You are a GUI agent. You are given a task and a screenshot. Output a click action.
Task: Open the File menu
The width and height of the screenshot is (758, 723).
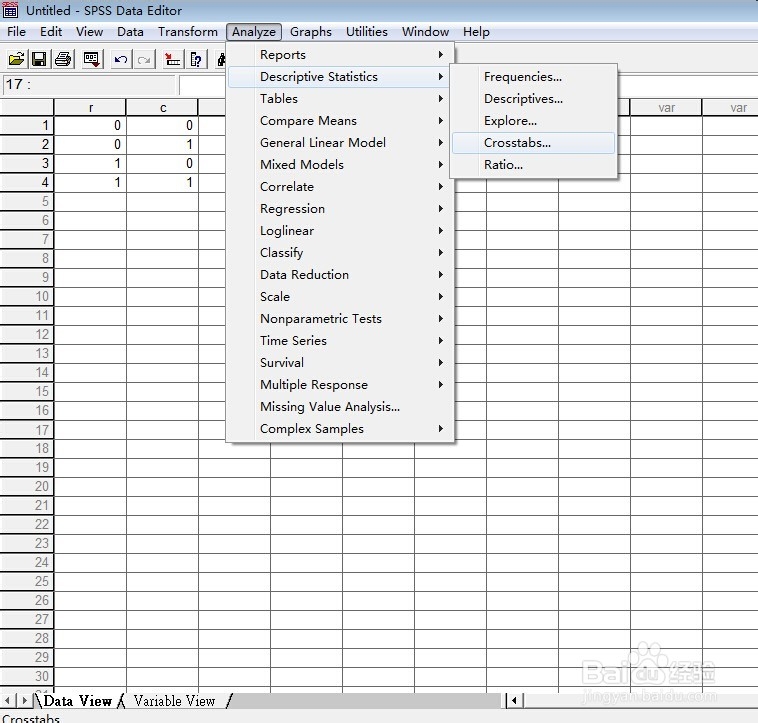click(16, 32)
